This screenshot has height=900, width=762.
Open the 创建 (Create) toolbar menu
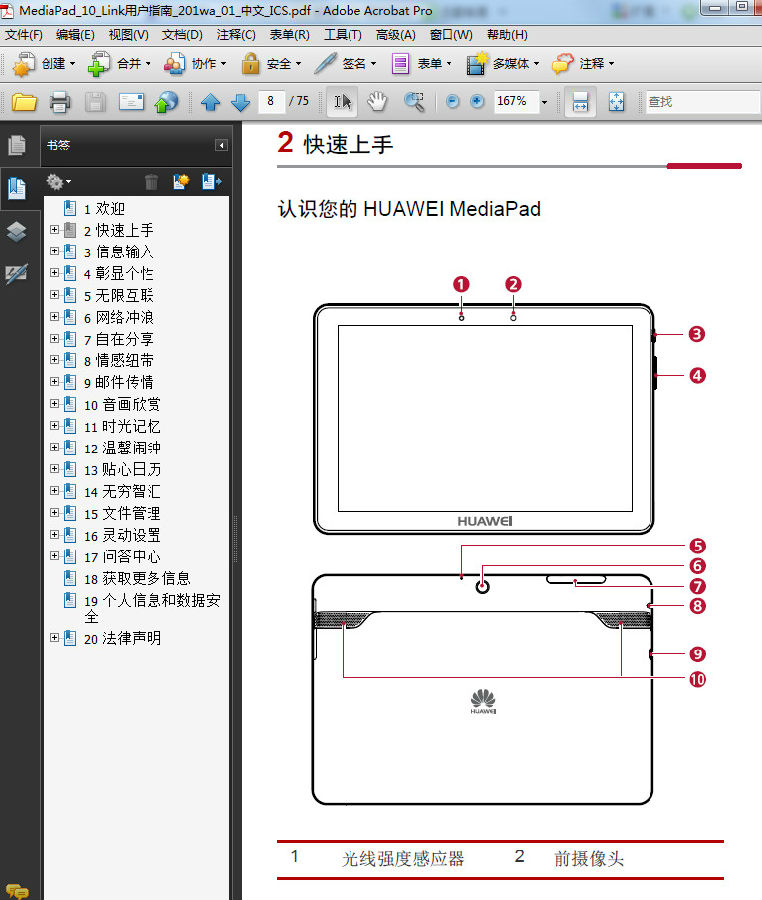click(x=44, y=64)
